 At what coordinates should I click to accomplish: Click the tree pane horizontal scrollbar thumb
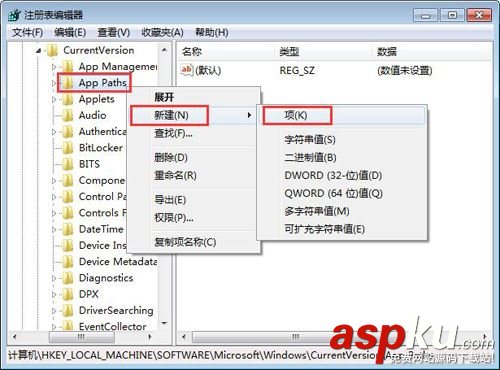pyautogui.click(x=81, y=337)
